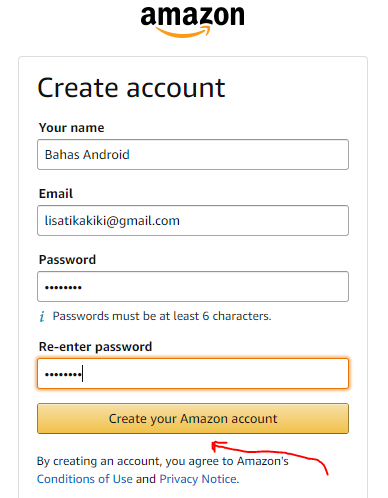Click the masked dots in Password field
Viewport: 388px width, 498px height.
coord(63,287)
